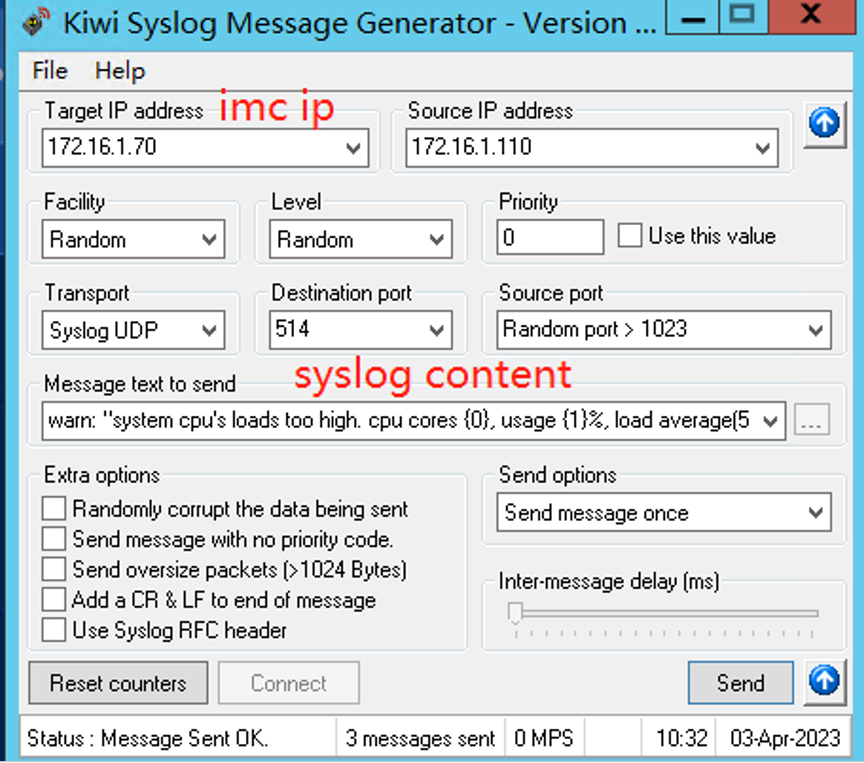This screenshot has width=864, height=763.
Task: Click the 'Status : Message Sent OK.' status text
Action: [x=148, y=738]
